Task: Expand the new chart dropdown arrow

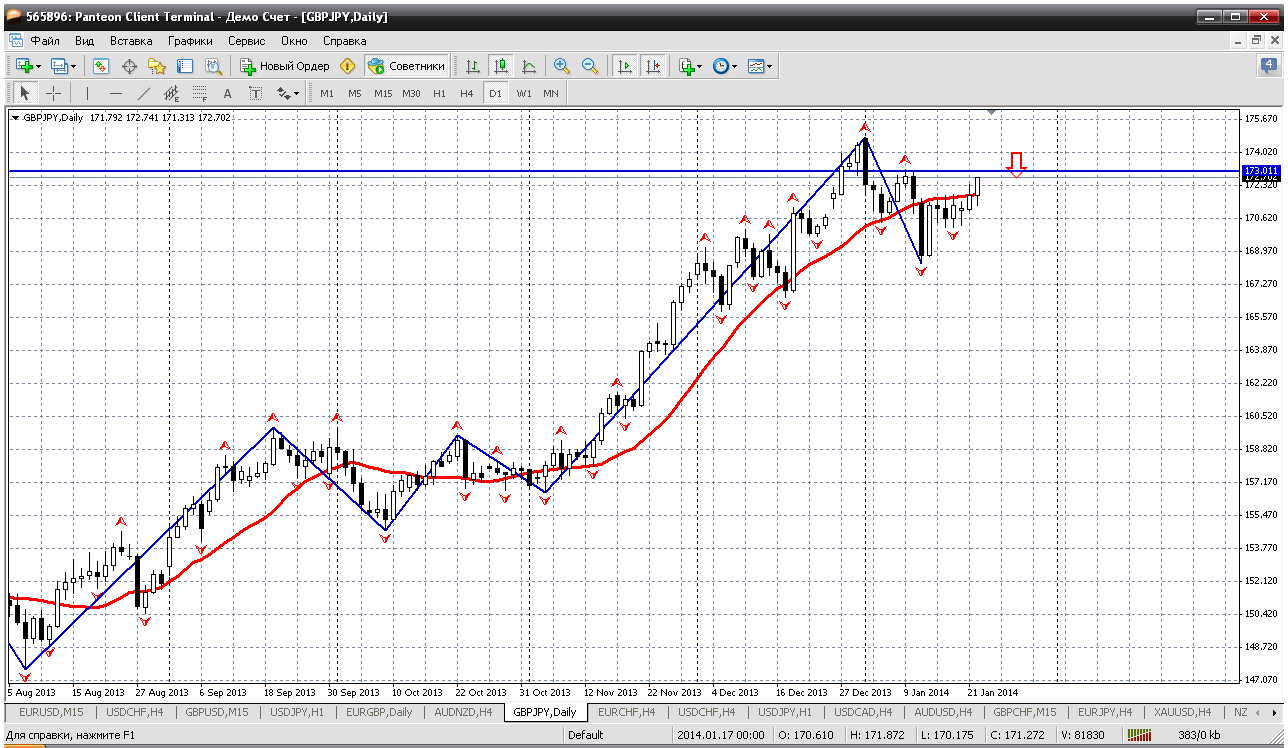Action: 38,66
